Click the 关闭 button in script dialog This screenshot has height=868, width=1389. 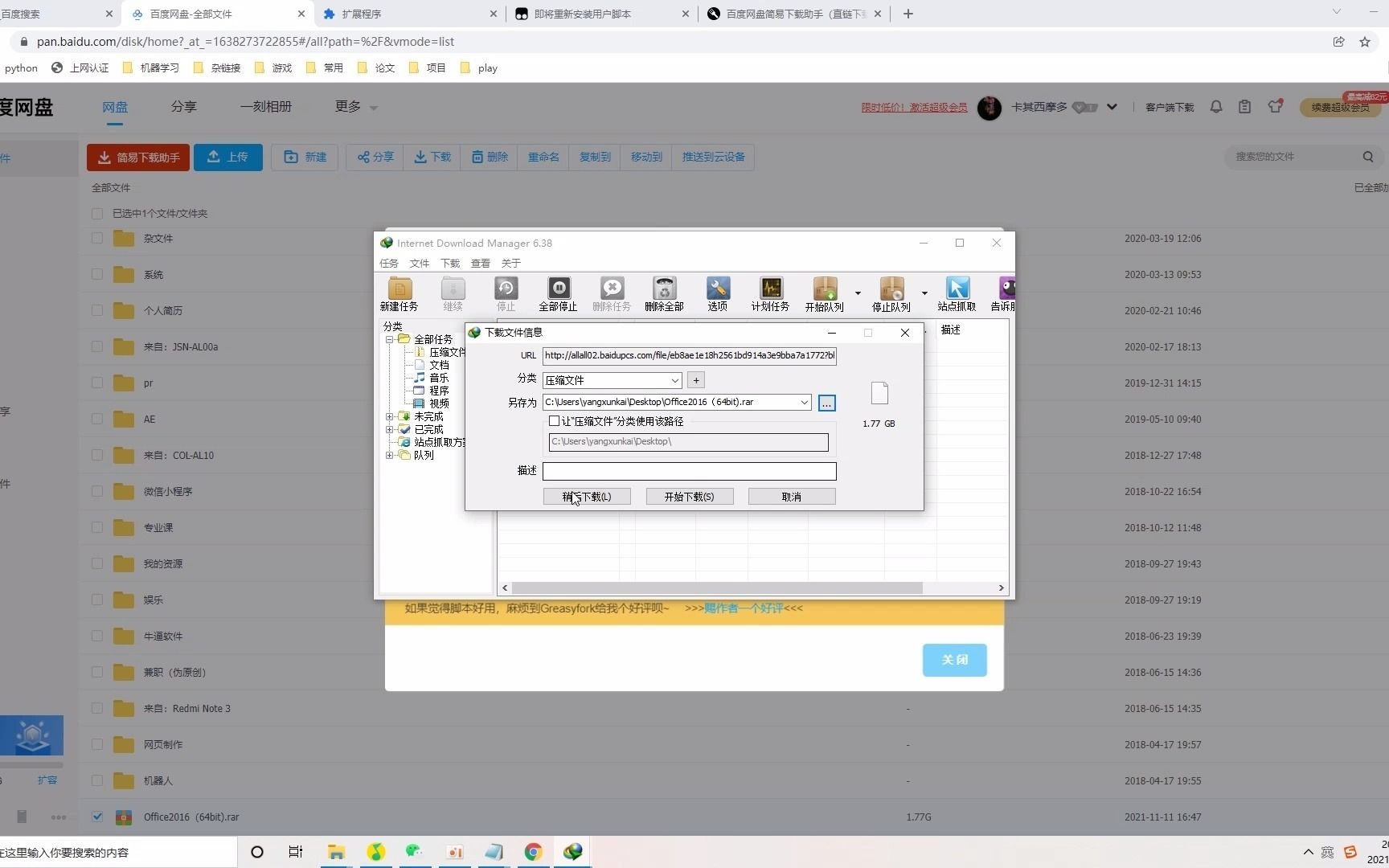click(954, 660)
